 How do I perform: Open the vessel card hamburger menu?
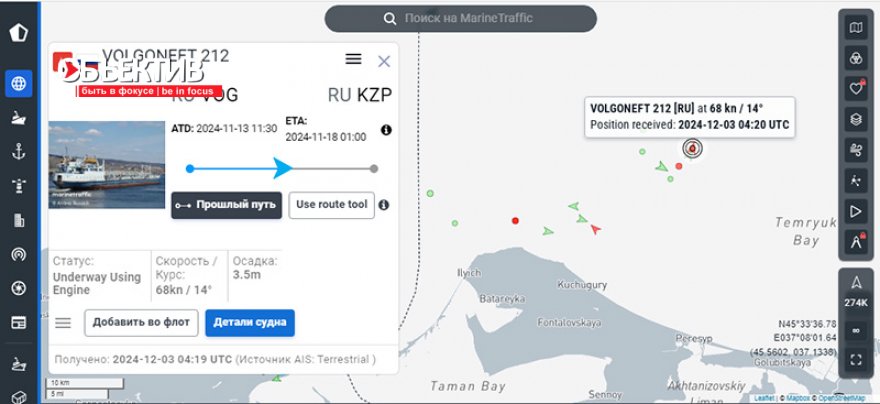tap(353, 59)
